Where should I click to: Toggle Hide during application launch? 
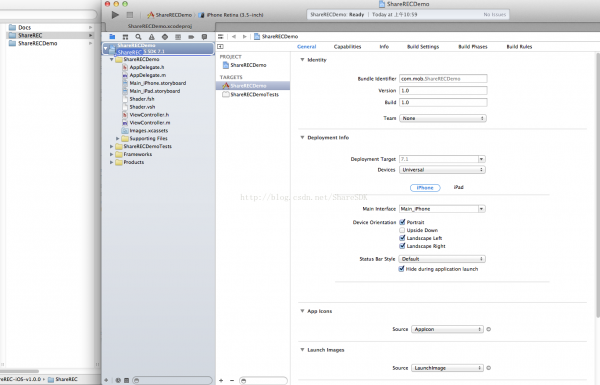pos(401,269)
